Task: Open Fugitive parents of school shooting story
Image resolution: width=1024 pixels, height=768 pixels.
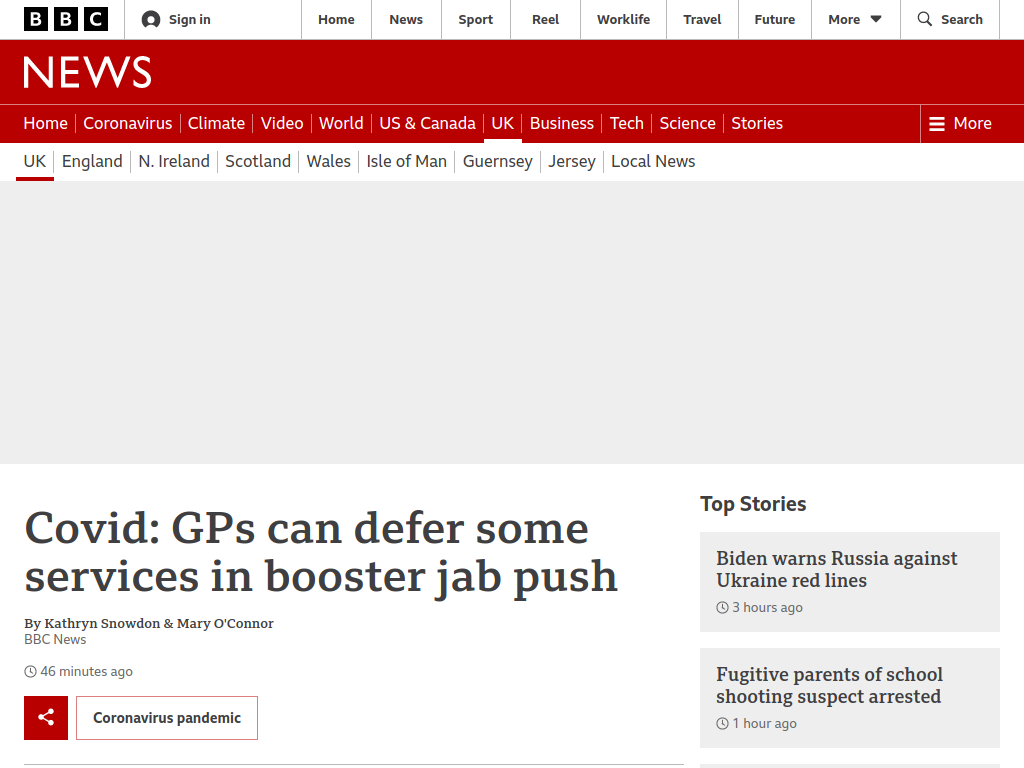Action: [829, 685]
